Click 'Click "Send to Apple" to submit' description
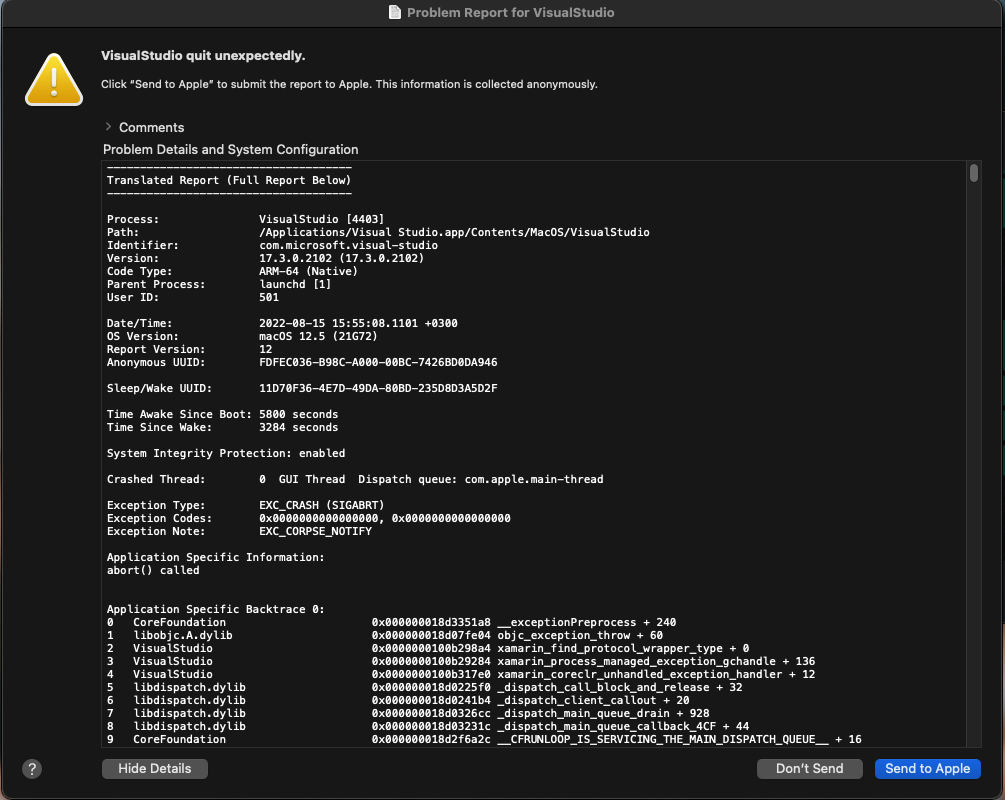Image resolution: width=1005 pixels, height=800 pixels. [x=349, y=84]
